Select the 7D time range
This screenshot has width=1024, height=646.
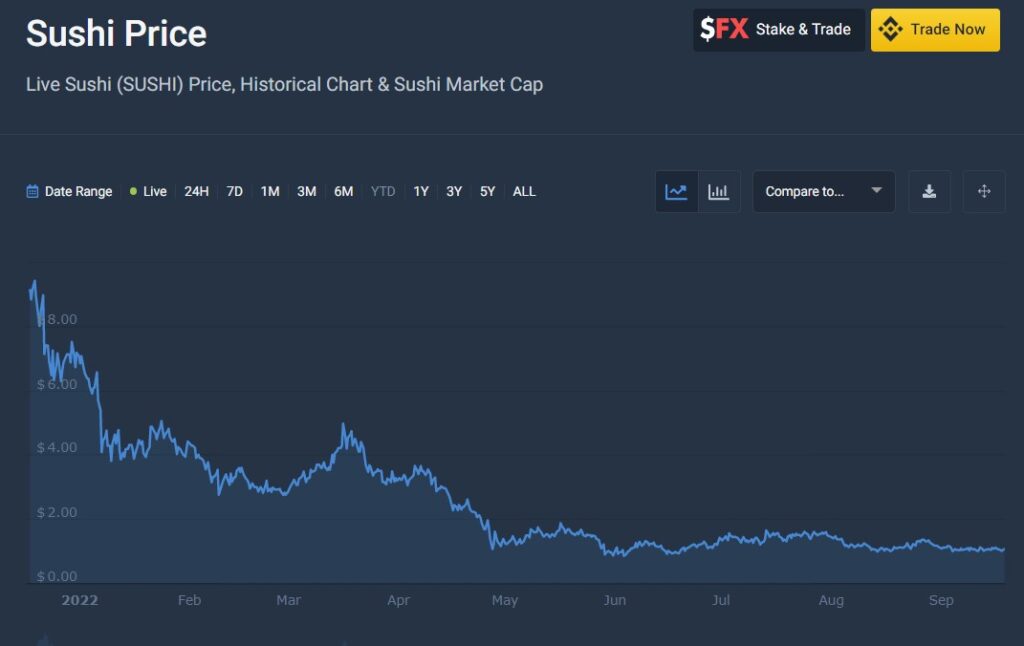point(234,192)
